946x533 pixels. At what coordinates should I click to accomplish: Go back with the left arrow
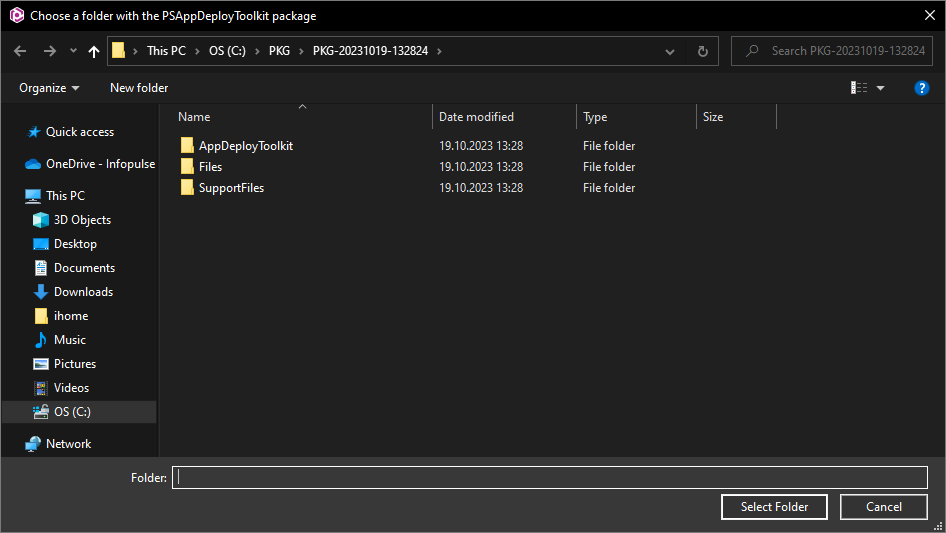(x=20, y=51)
